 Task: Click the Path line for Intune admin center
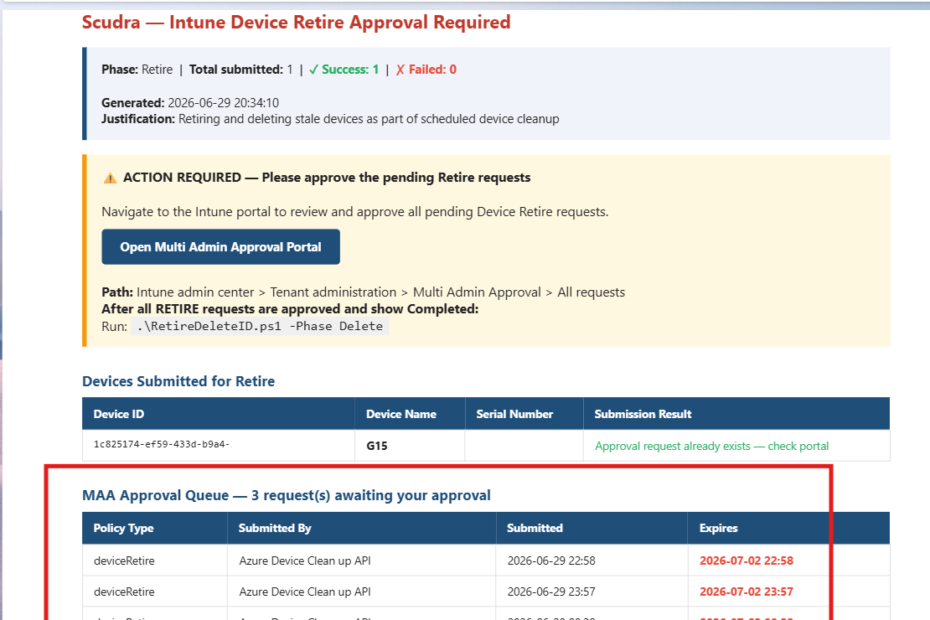[x=363, y=292]
